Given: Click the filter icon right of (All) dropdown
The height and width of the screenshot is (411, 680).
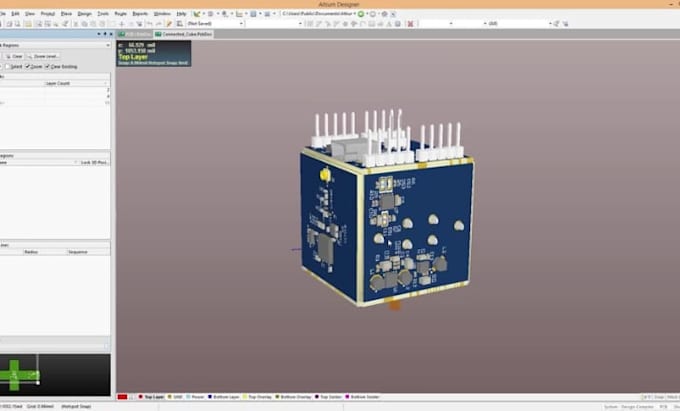Looking at the screenshot, I should 557,23.
